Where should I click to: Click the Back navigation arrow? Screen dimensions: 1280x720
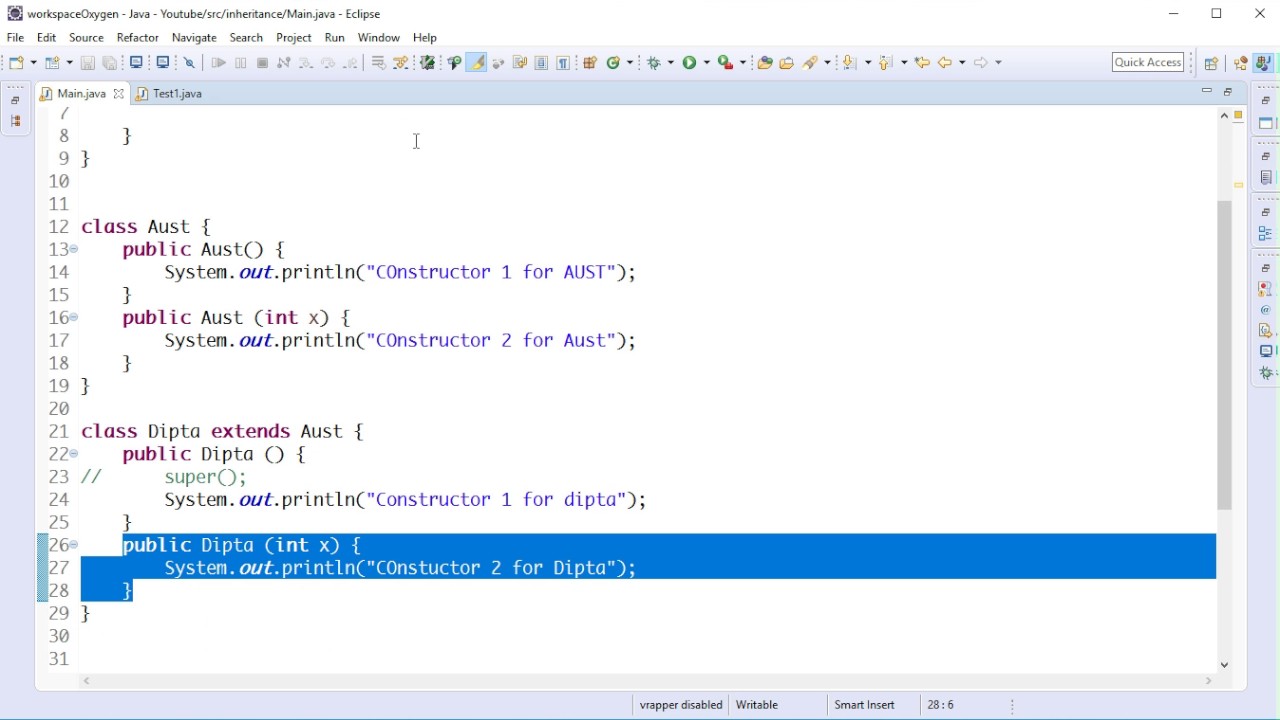coord(945,62)
